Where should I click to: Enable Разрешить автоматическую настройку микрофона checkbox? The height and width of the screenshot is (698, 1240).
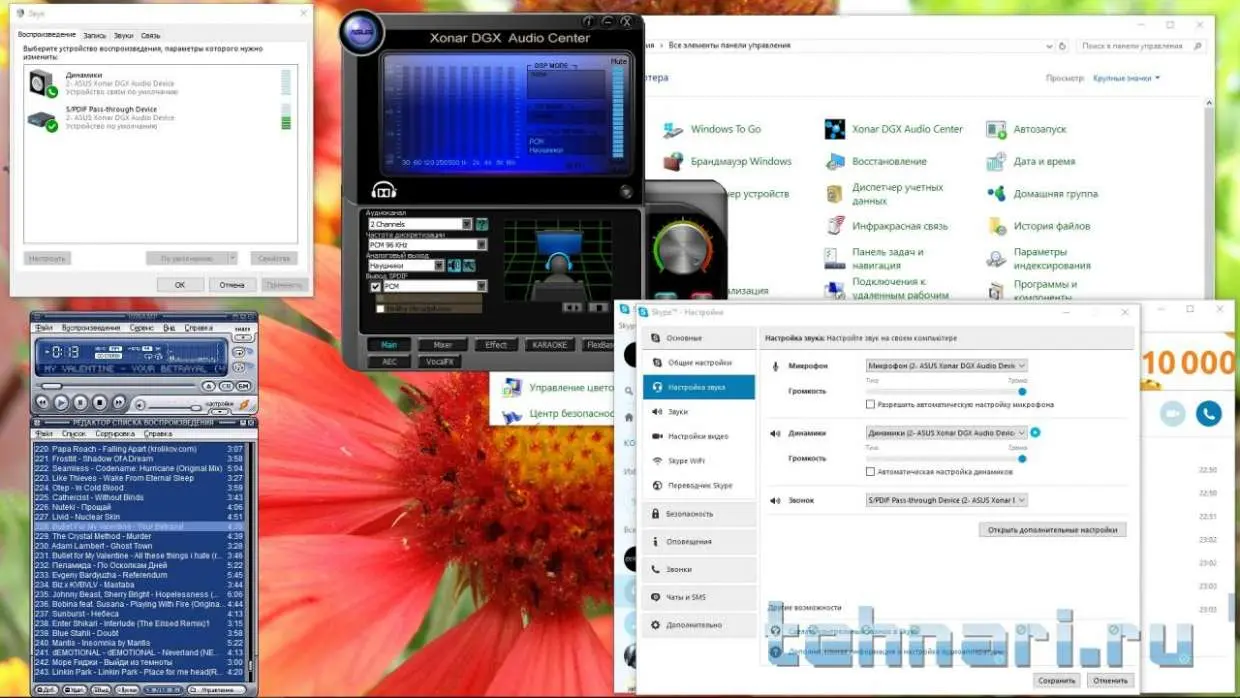pyautogui.click(x=870, y=405)
